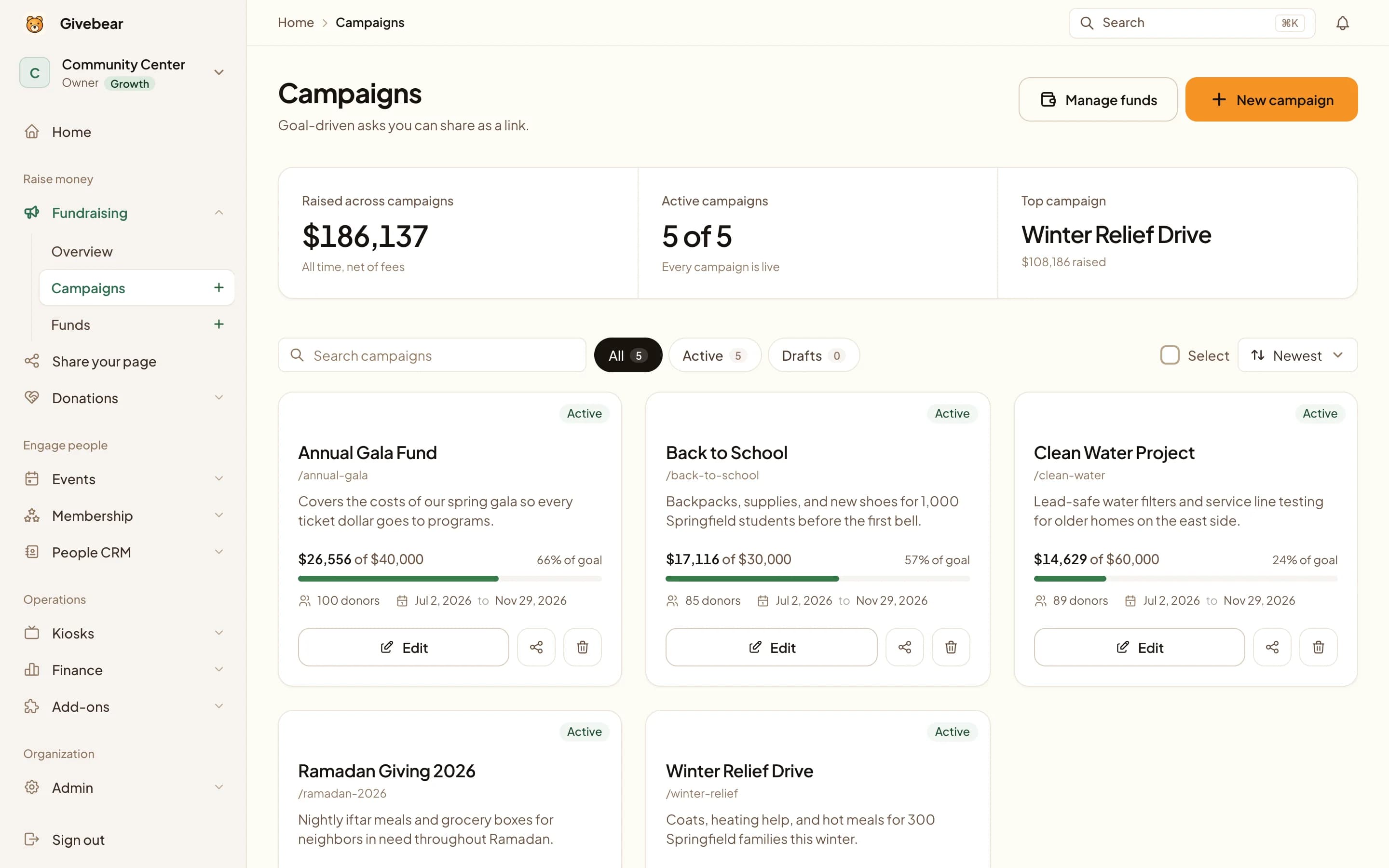1389x868 pixels.
Task: Click the People CRM contact icon
Action: pyautogui.click(x=31, y=552)
